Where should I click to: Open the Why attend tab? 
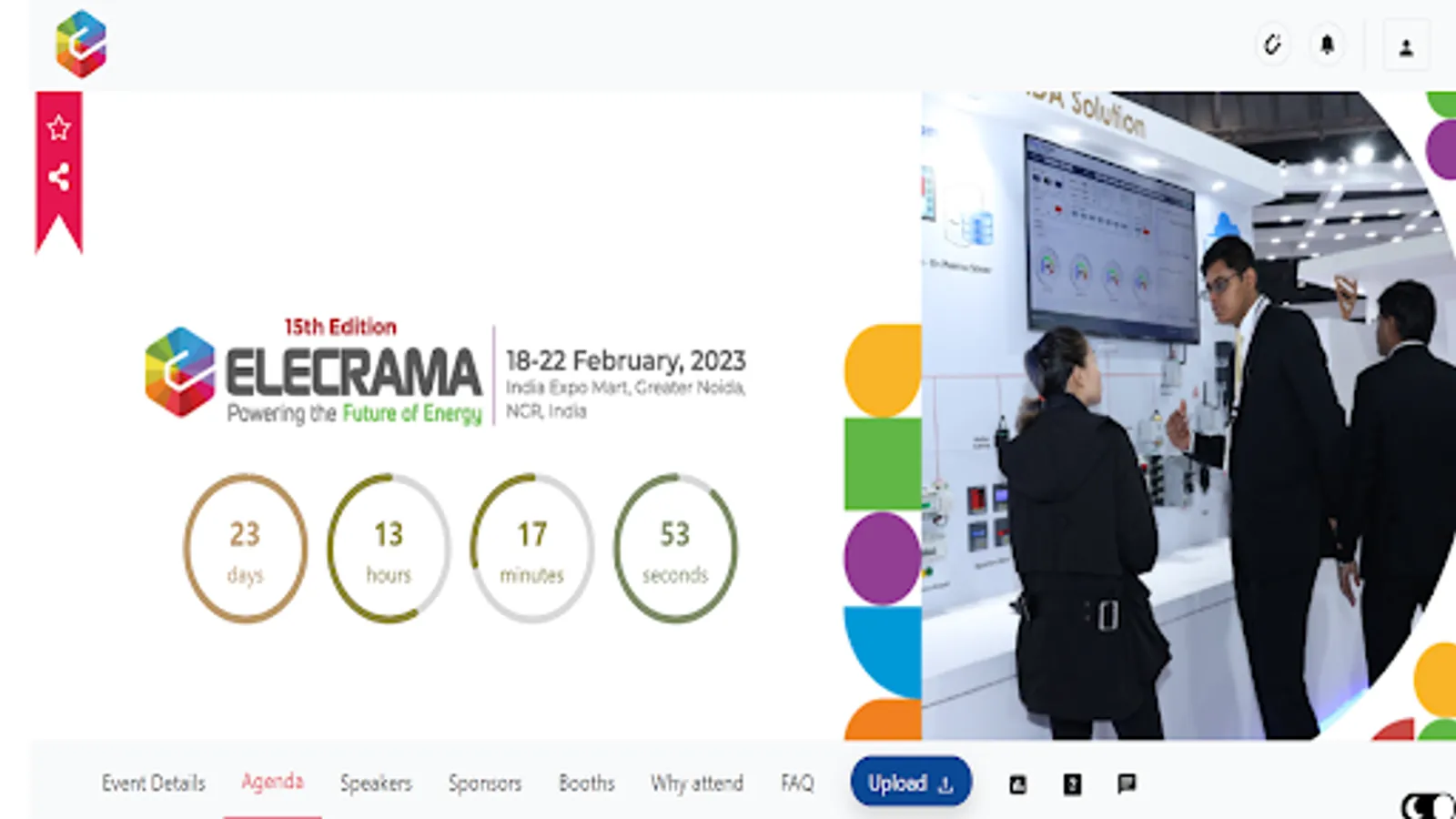[x=697, y=784]
